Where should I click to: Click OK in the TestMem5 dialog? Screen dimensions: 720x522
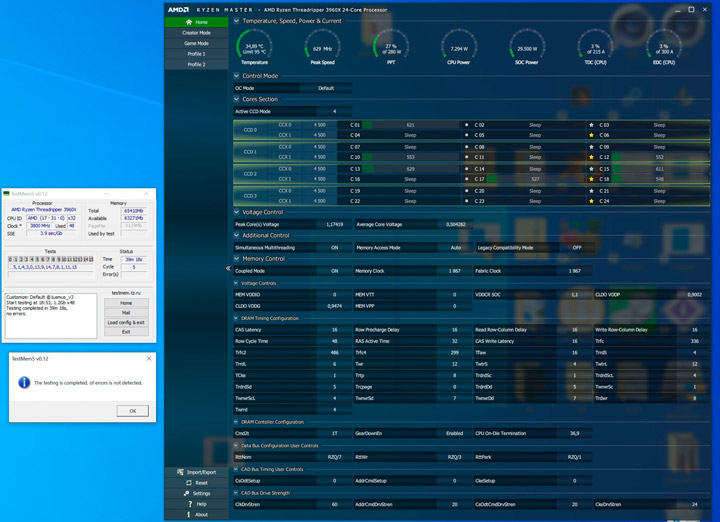click(x=133, y=411)
